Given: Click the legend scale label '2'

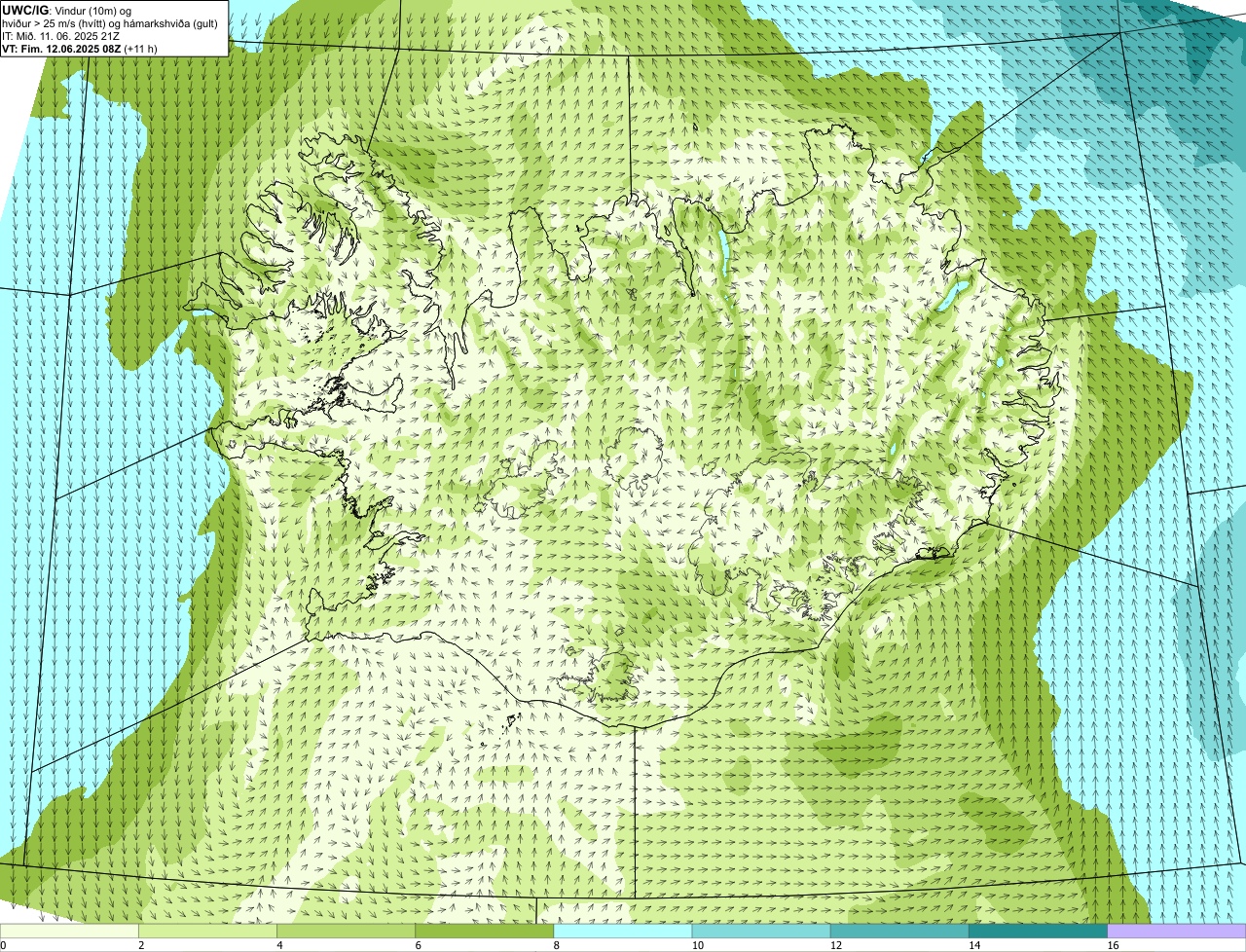Looking at the screenshot, I should click(141, 945).
